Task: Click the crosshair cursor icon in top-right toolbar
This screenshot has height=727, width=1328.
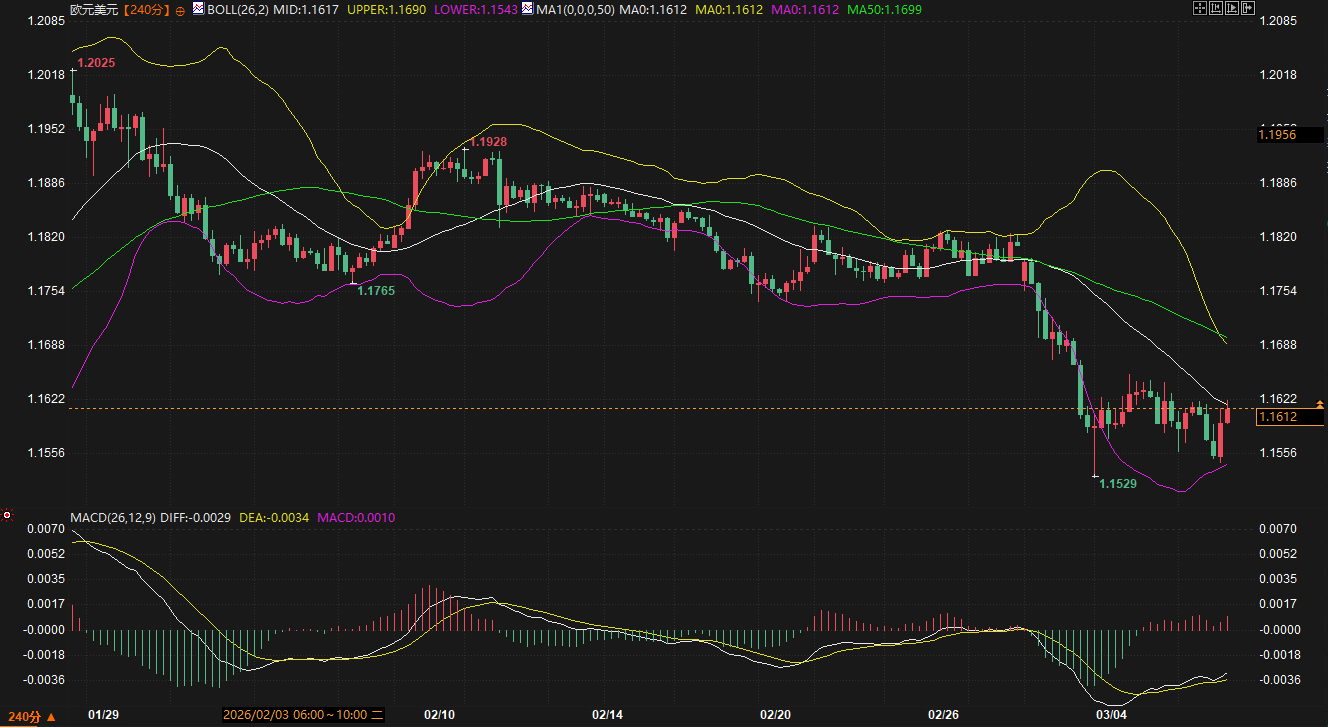Action: (x=1200, y=8)
